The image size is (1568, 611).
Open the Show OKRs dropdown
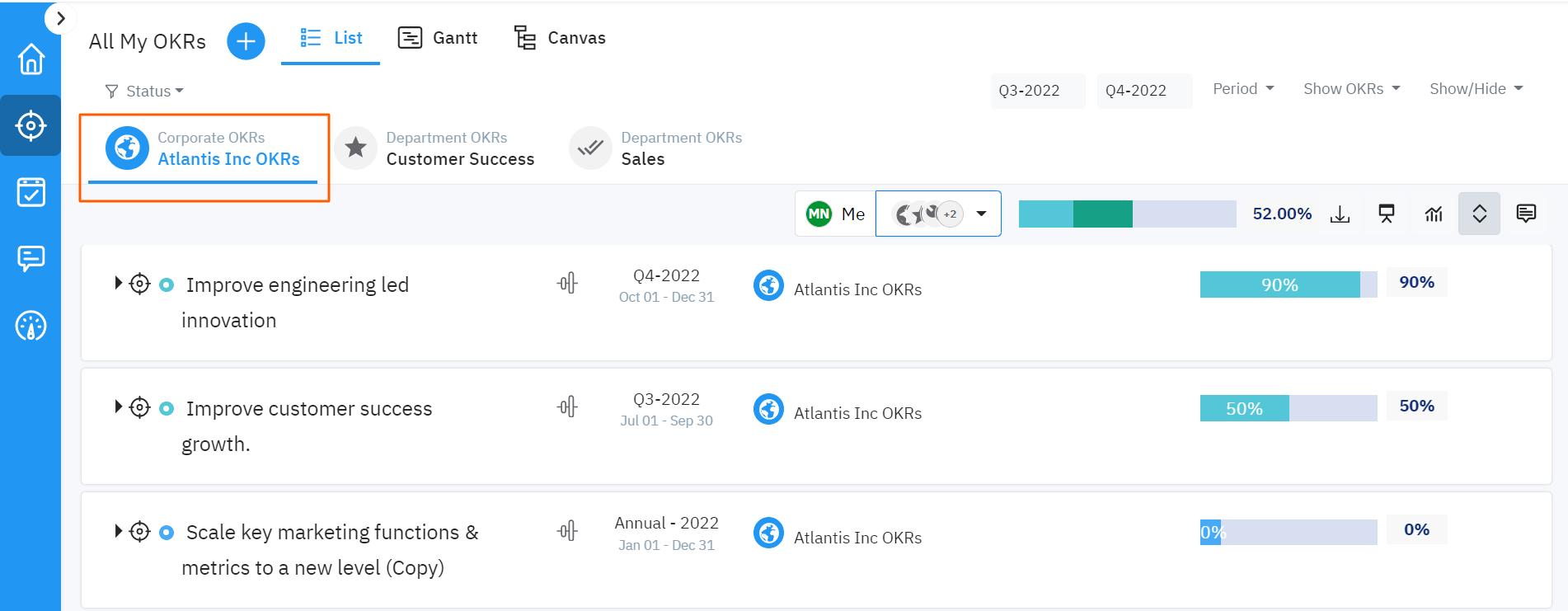[1351, 89]
